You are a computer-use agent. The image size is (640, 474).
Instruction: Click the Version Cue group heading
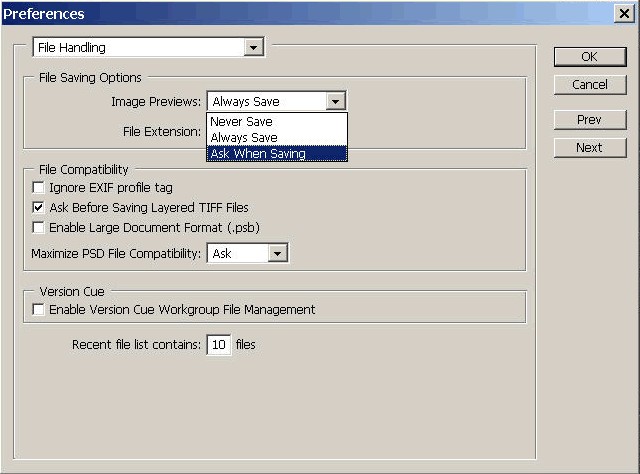(71, 292)
